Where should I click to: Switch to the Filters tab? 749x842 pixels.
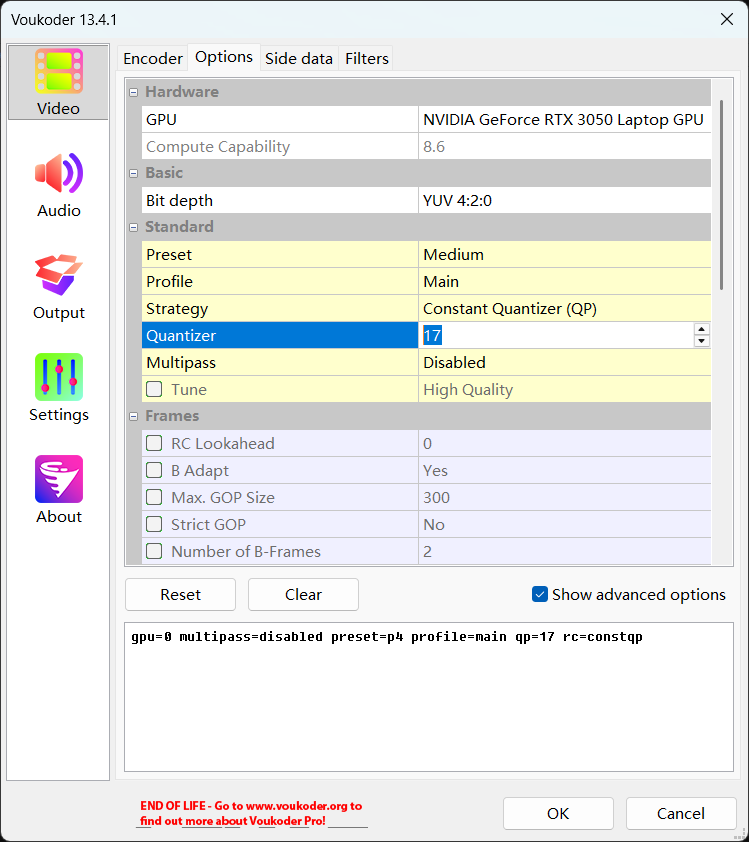point(367,58)
